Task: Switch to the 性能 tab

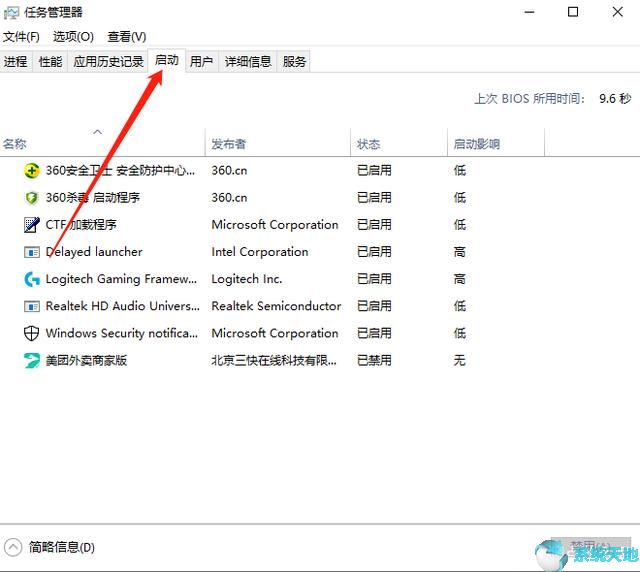Action: 50,62
